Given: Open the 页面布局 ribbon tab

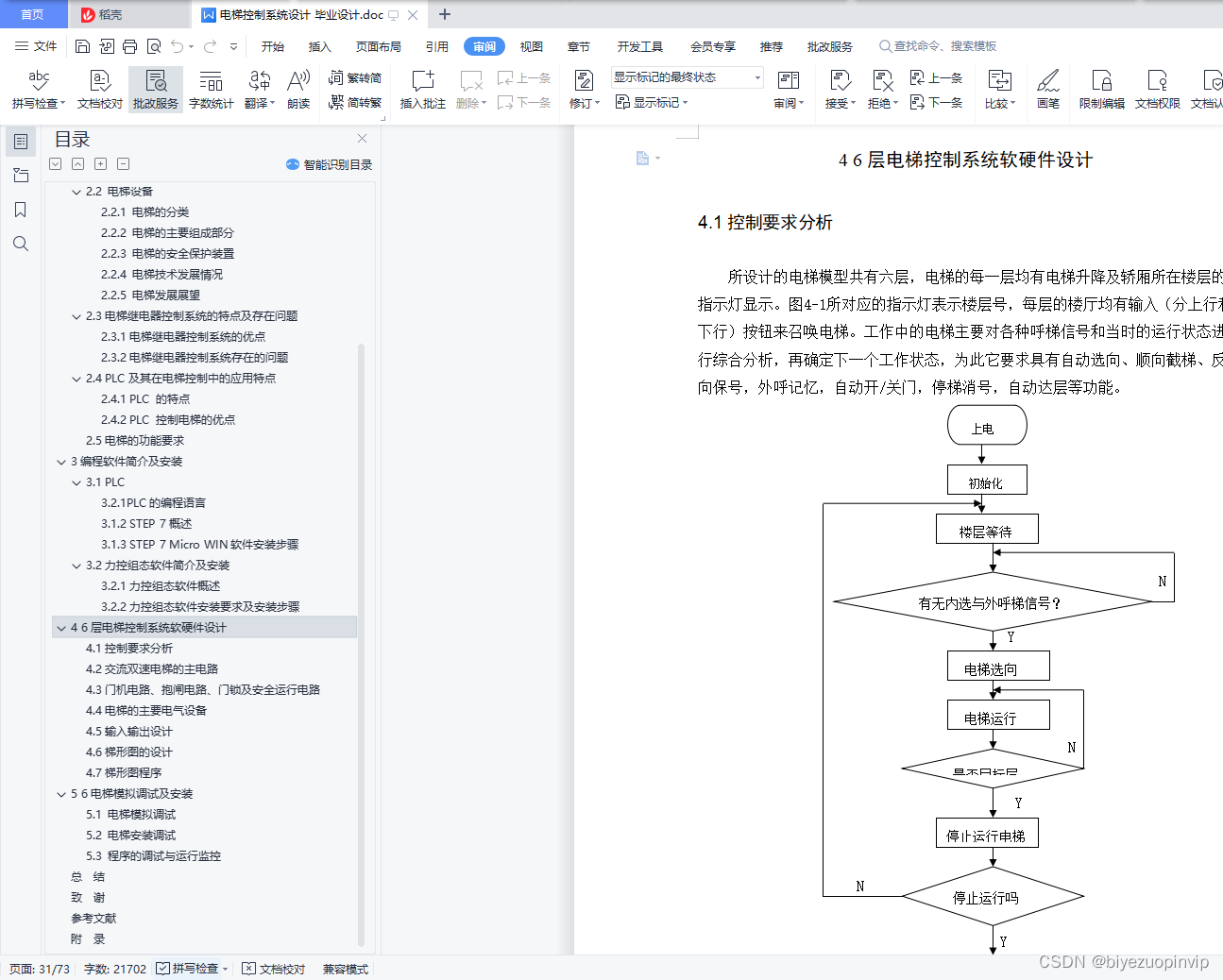Looking at the screenshot, I should pos(379,46).
